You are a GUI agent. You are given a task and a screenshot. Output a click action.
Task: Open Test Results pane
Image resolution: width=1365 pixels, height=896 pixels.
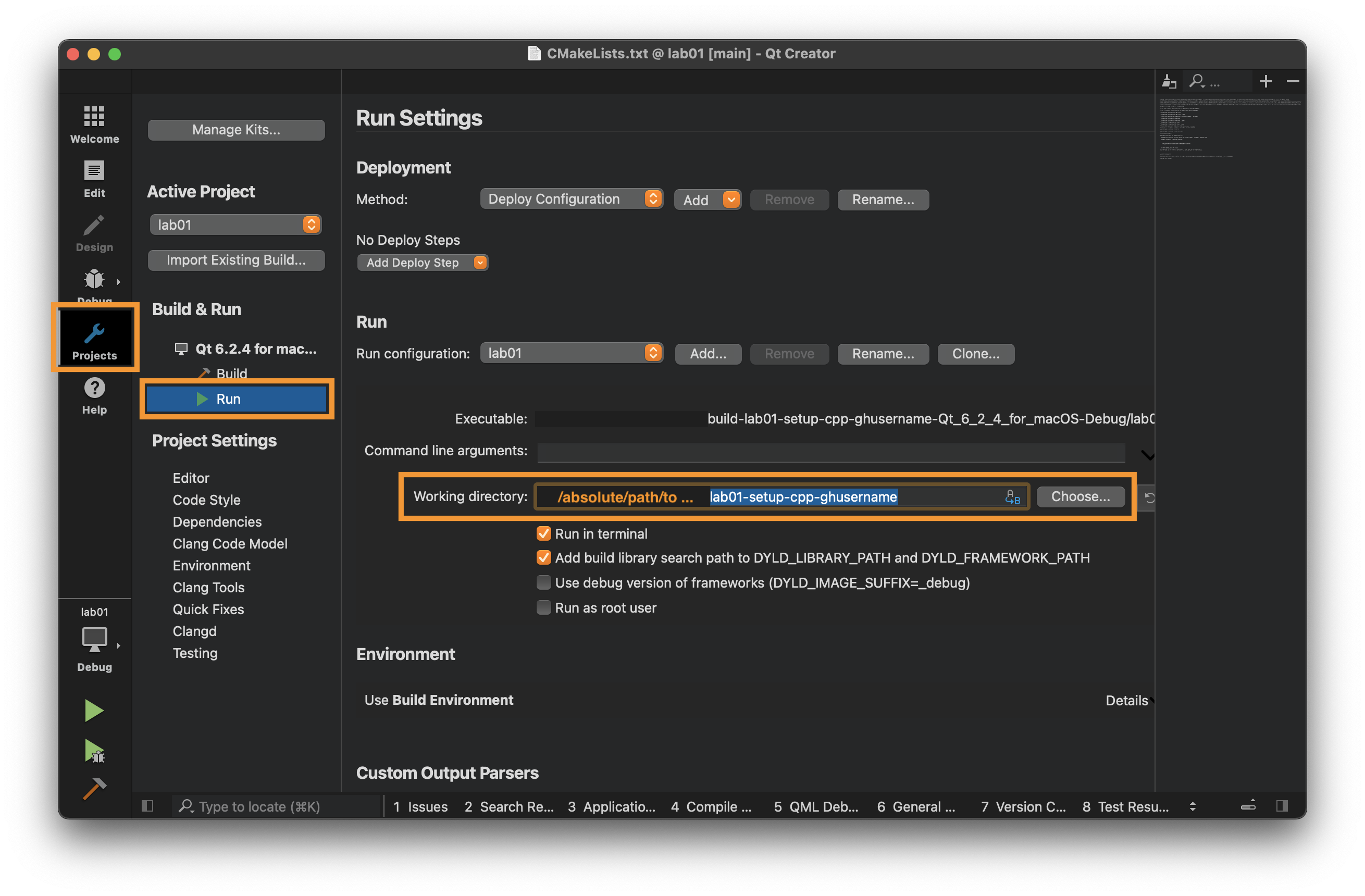(1126, 806)
